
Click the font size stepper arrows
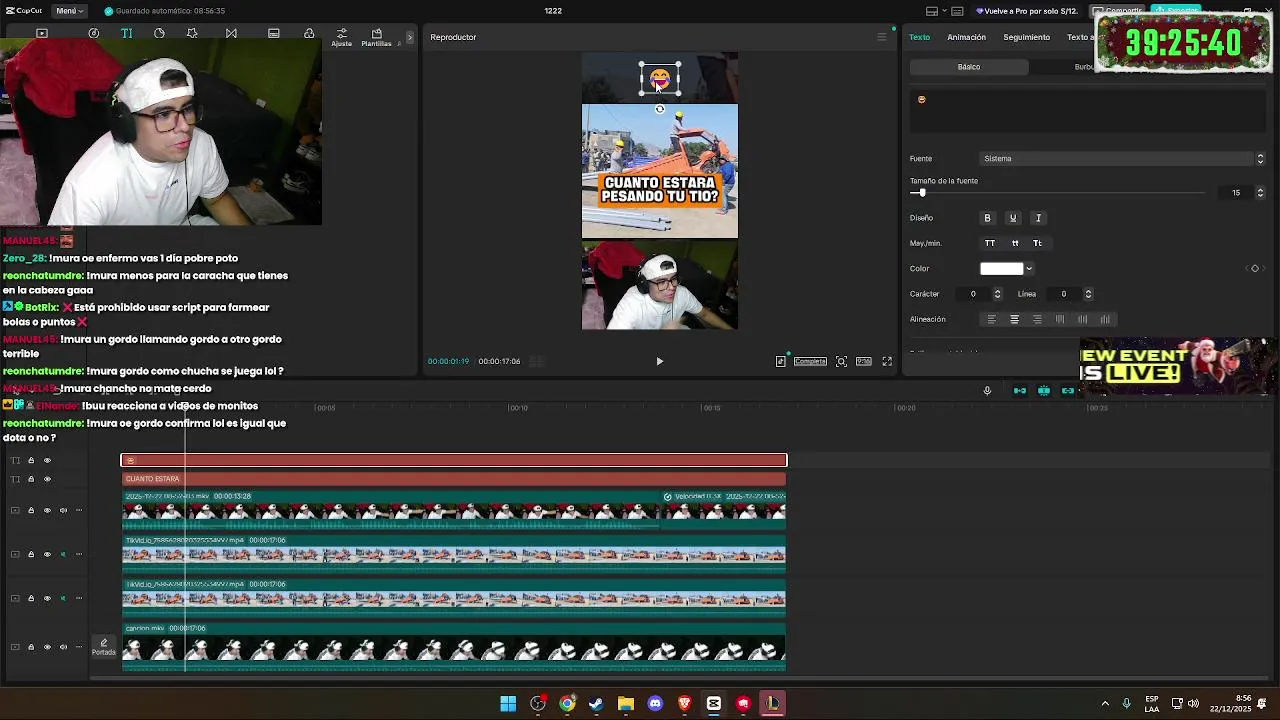coord(1260,192)
